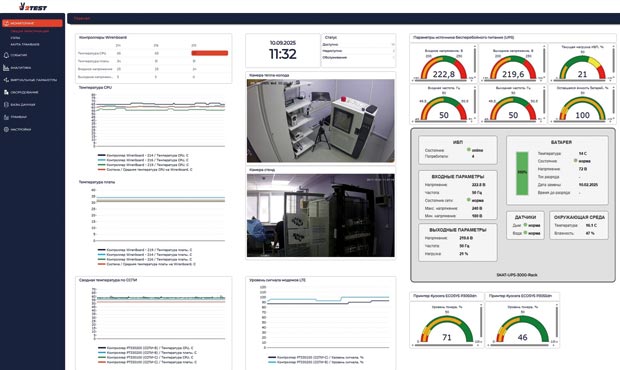
Task: Click the Контроллеры Wirenboard panel title
Action: [103, 38]
